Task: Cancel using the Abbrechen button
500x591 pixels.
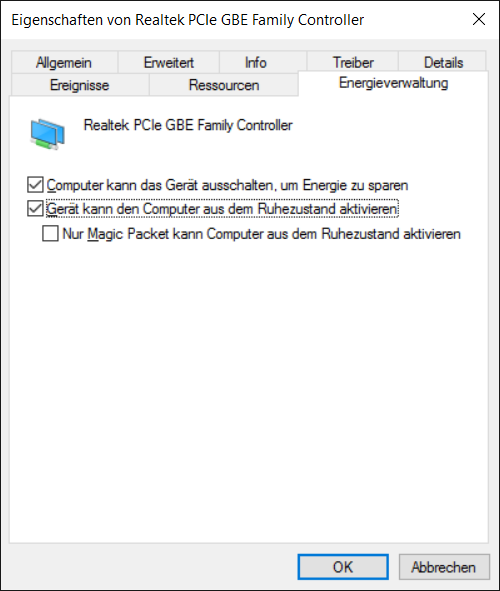Action: [444, 567]
